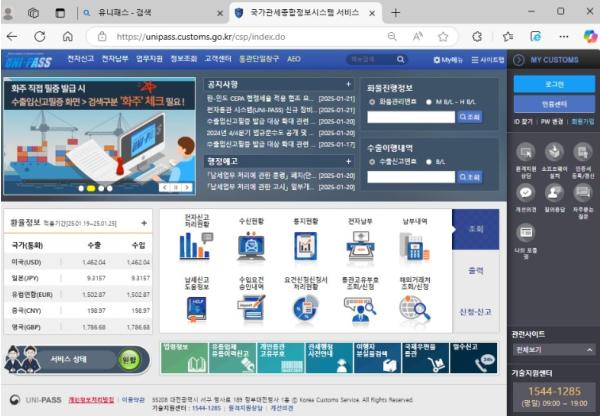Image resolution: width=600 pixels, height=416 pixels.
Task: Open 해외거래처 조회/신청 magnifier icon
Action: point(413,308)
